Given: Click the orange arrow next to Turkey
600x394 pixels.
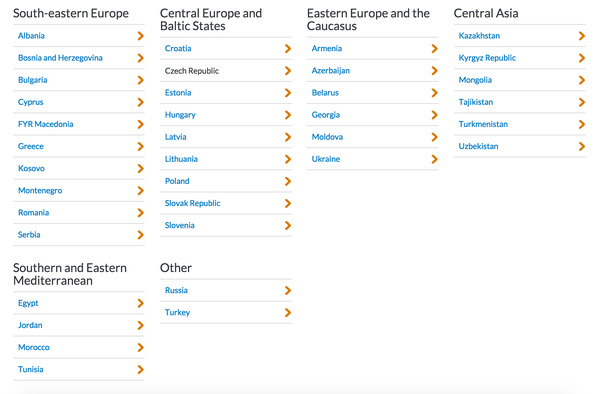Looking at the screenshot, I should [x=288, y=313].
